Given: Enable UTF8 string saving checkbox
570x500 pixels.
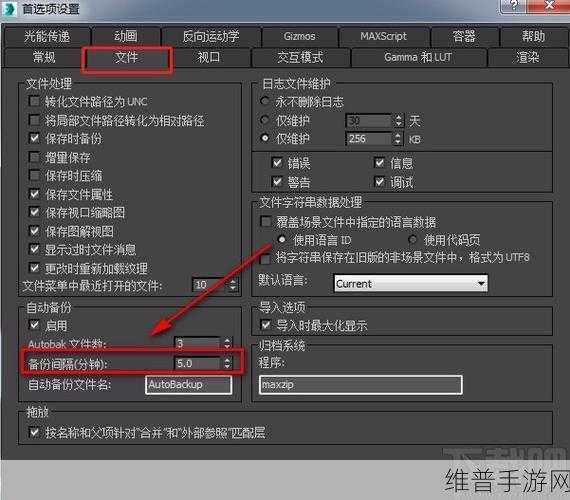Looking at the screenshot, I should pyautogui.click(x=266, y=259).
